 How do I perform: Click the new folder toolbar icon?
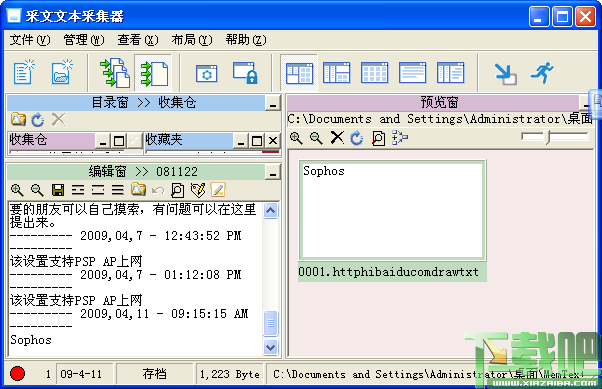point(62,72)
